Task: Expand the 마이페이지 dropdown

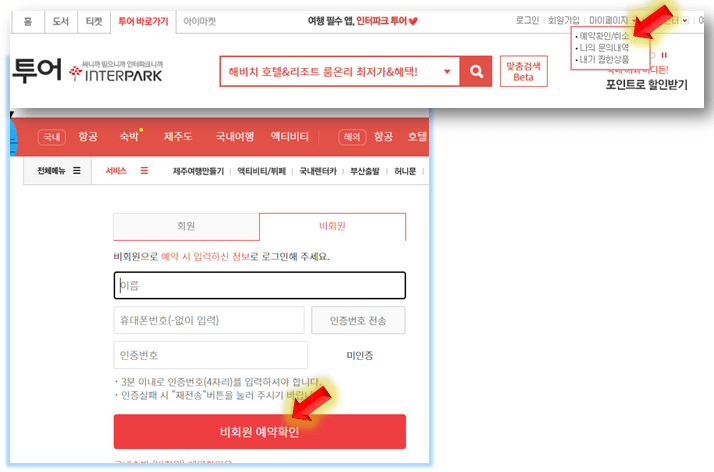Action: pos(634,20)
